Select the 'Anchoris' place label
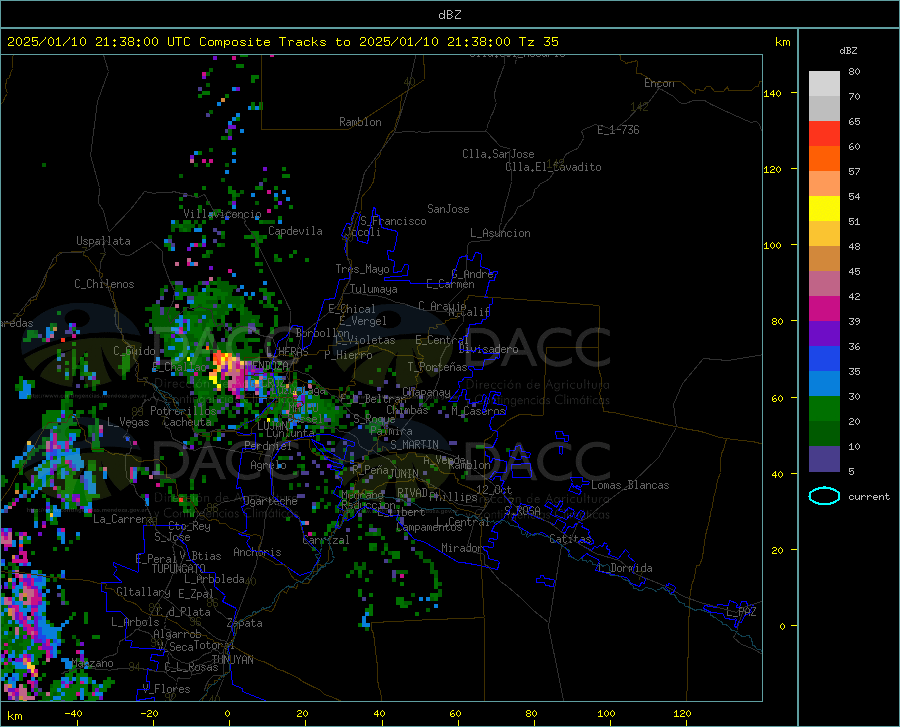This screenshot has width=900, height=727. [x=257, y=552]
